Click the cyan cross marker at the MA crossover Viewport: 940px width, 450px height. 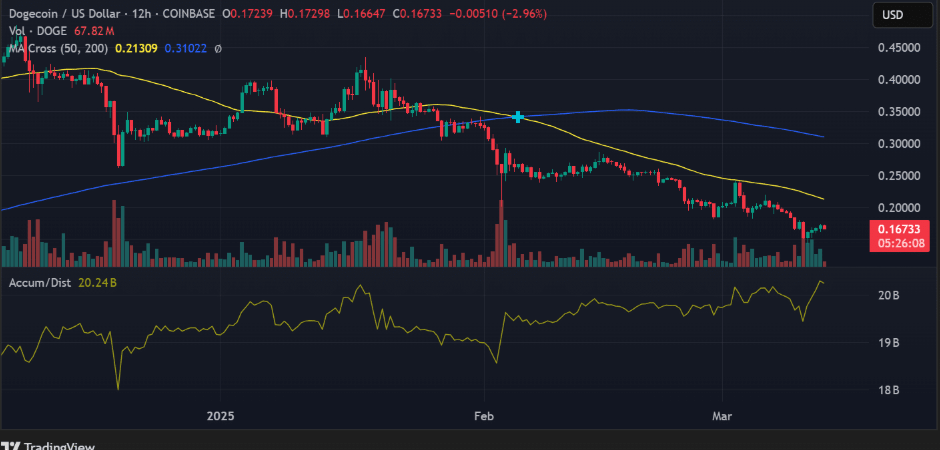519,117
